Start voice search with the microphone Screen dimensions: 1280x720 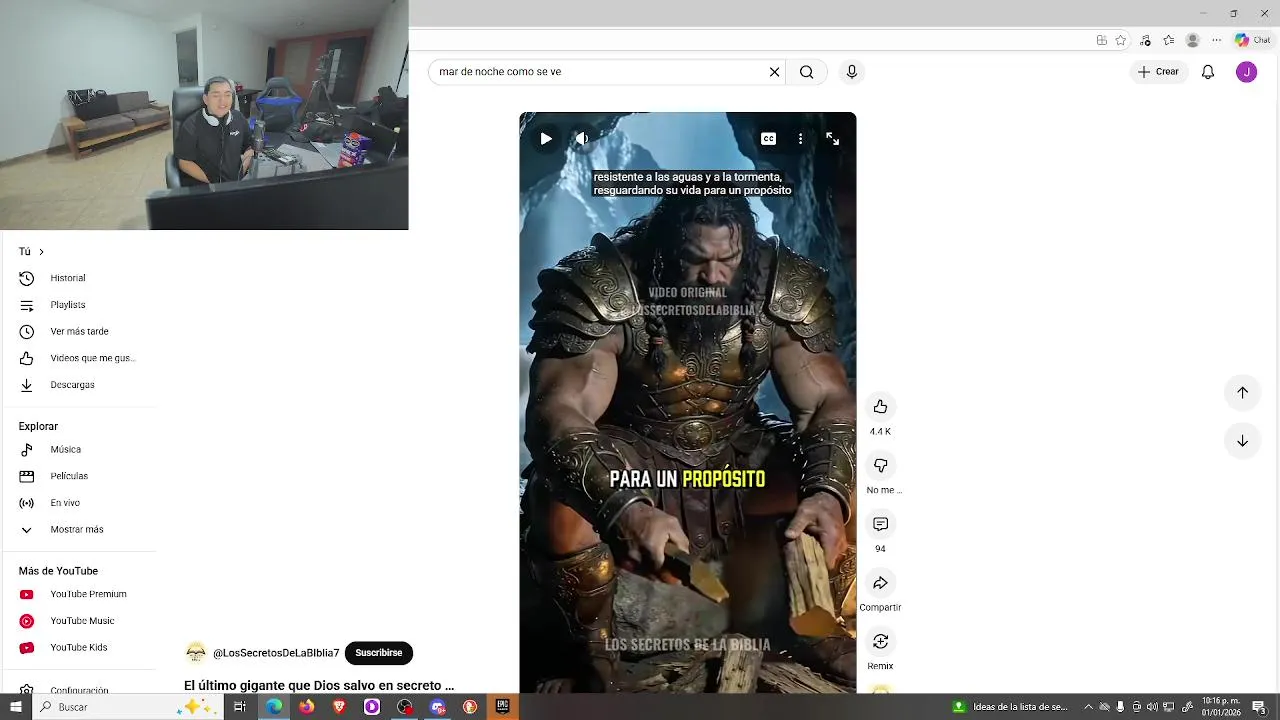click(x=852, y=72)
